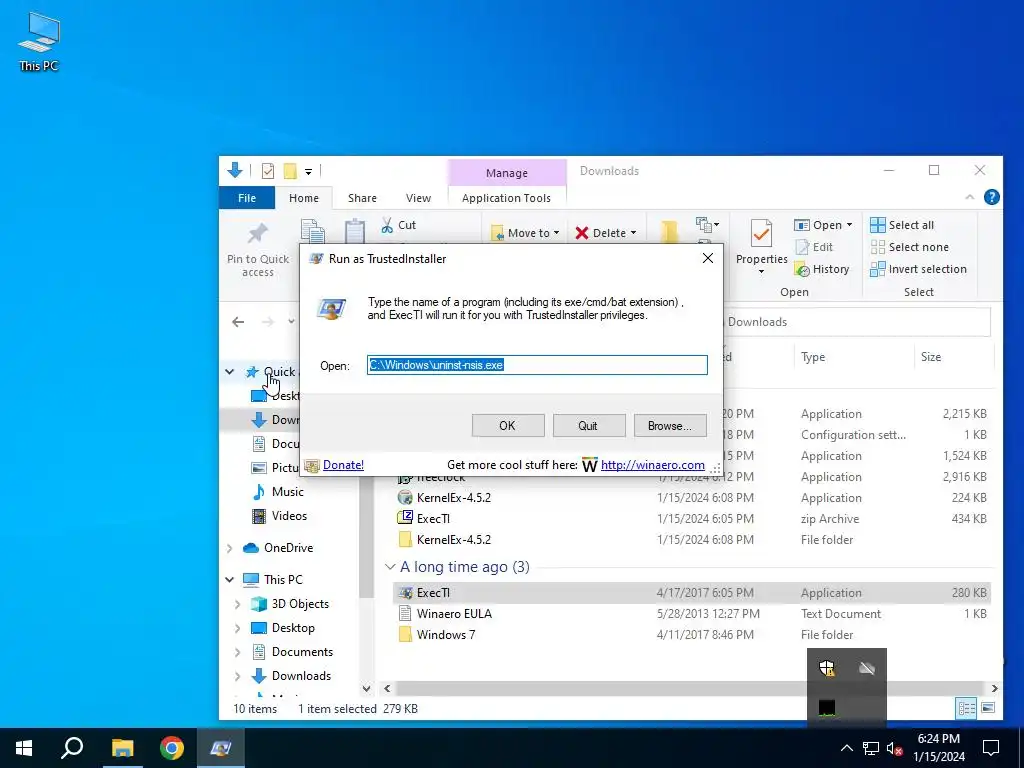
Task: Click the History icon in Open group
Action: click(802, 269)
